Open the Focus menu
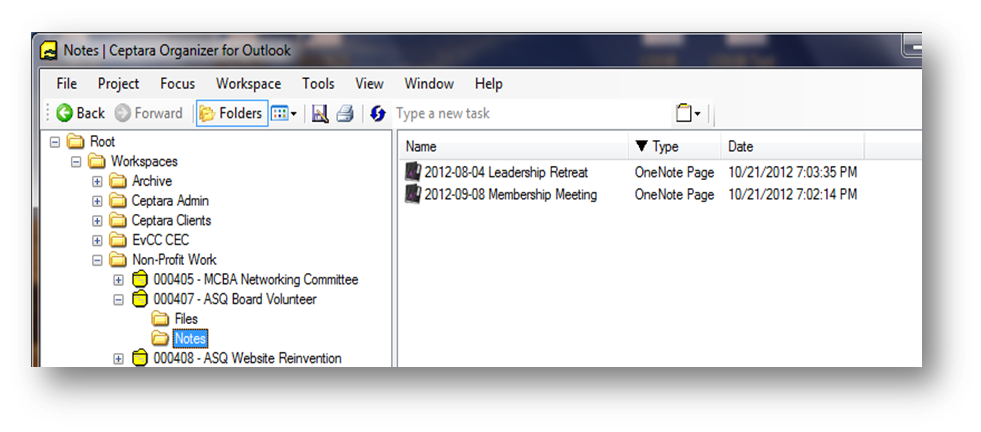The height and width of the screenshot is (432, 981). [178, 84]
